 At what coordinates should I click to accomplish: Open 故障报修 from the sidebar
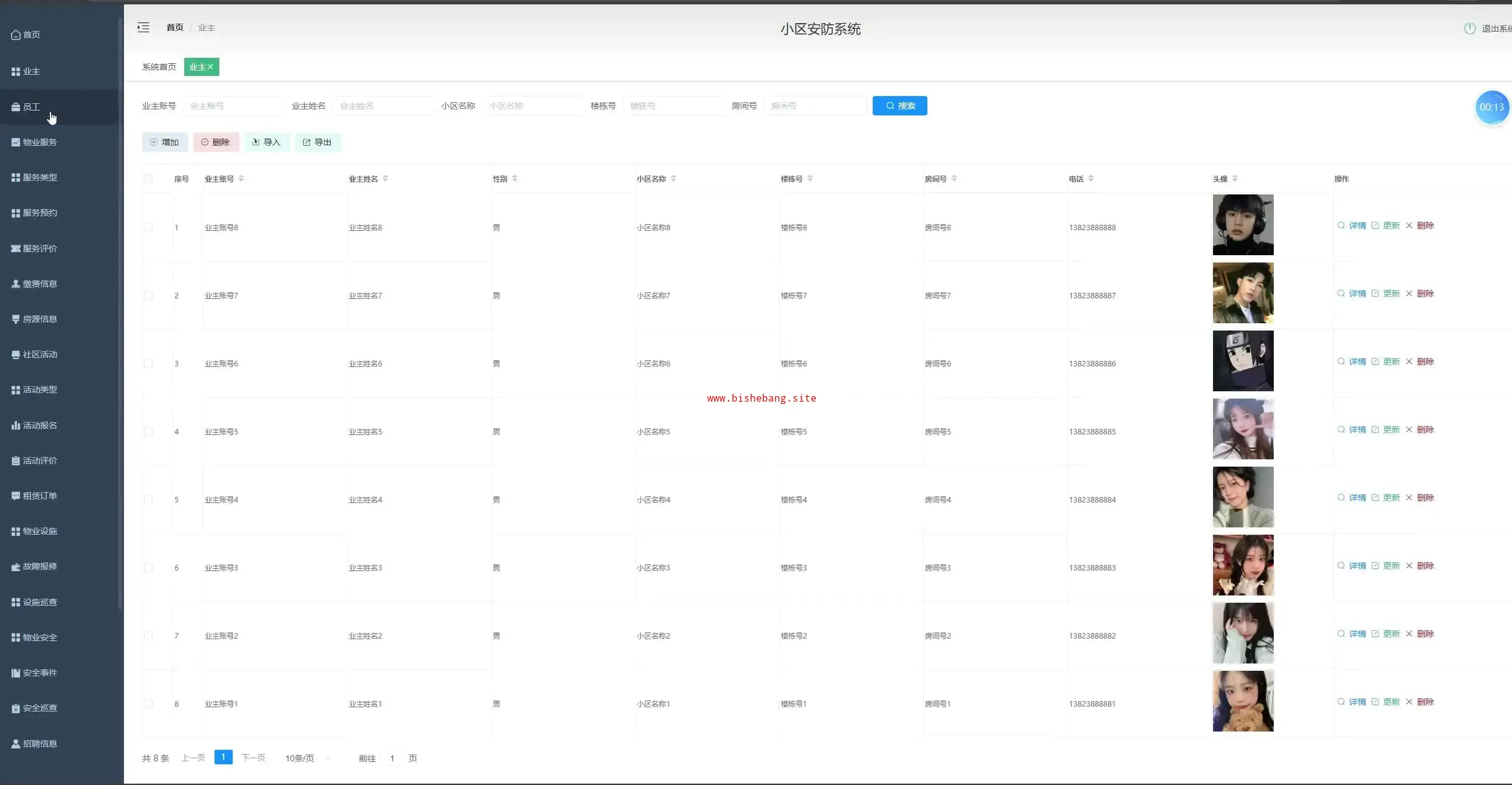pos(40,566)
